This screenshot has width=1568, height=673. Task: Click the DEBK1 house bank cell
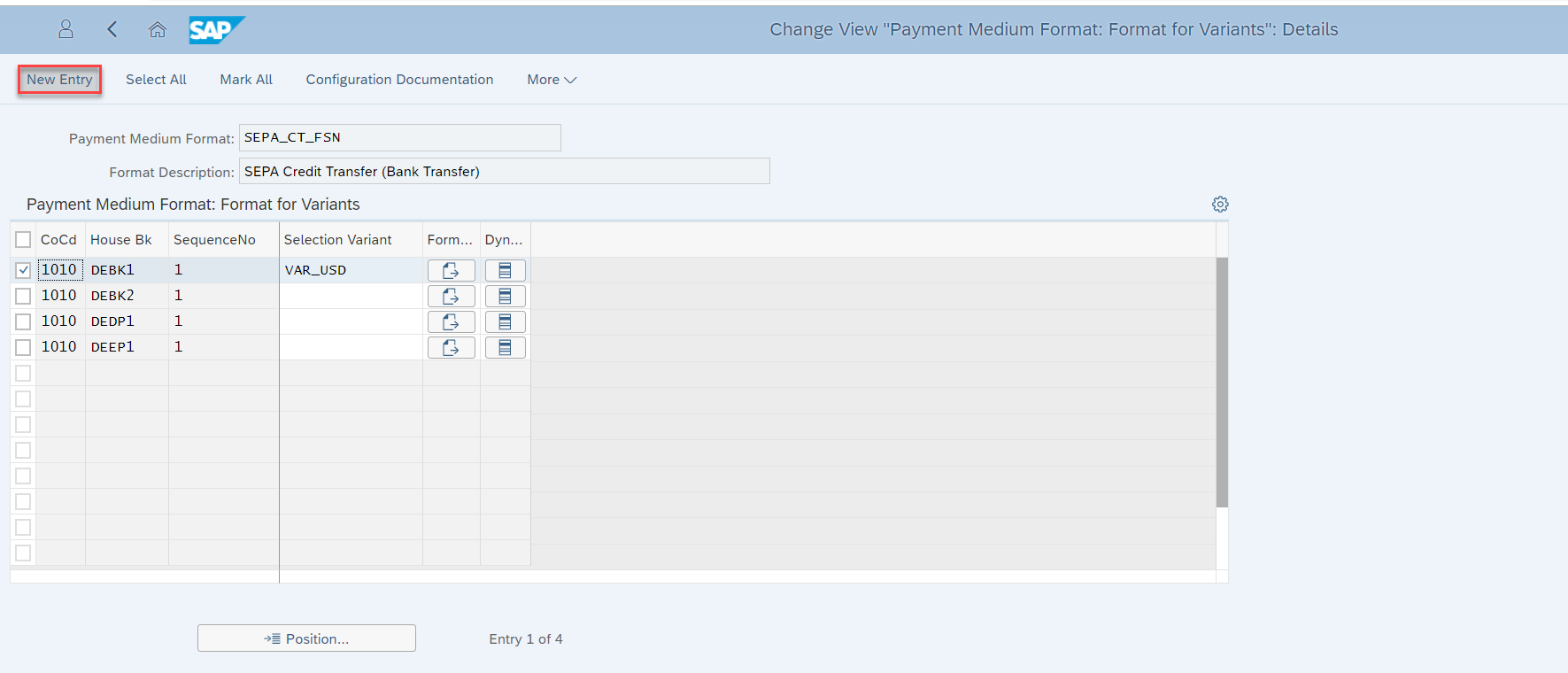click(x=127, y=270)
